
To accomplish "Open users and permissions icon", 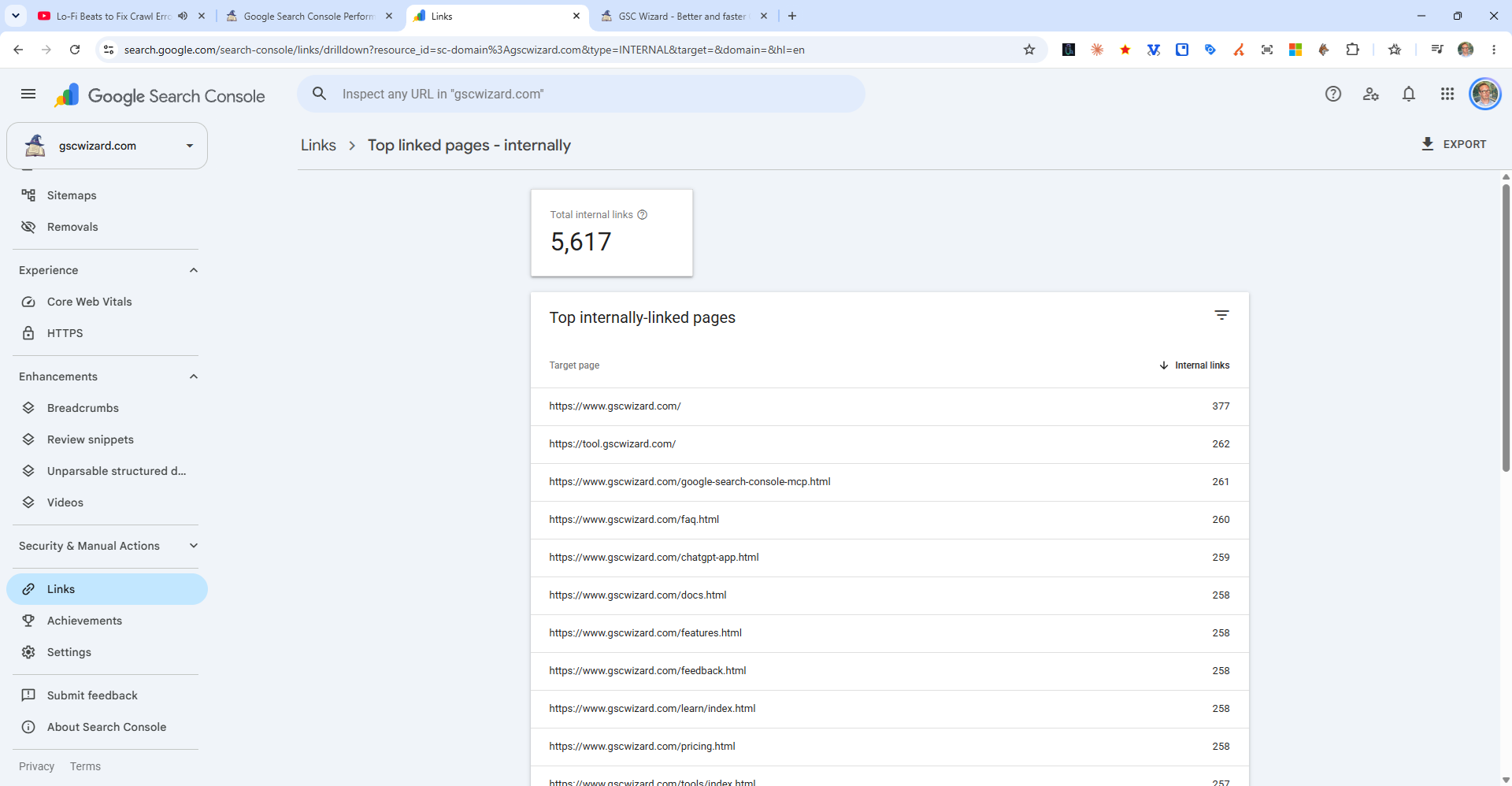I will (1371, 95).
